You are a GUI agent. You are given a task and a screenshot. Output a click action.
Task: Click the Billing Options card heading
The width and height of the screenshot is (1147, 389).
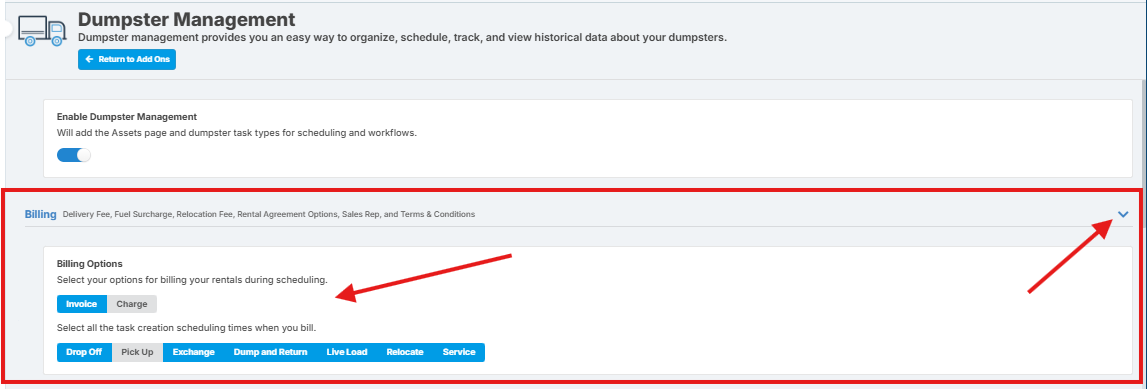point(89,263)
